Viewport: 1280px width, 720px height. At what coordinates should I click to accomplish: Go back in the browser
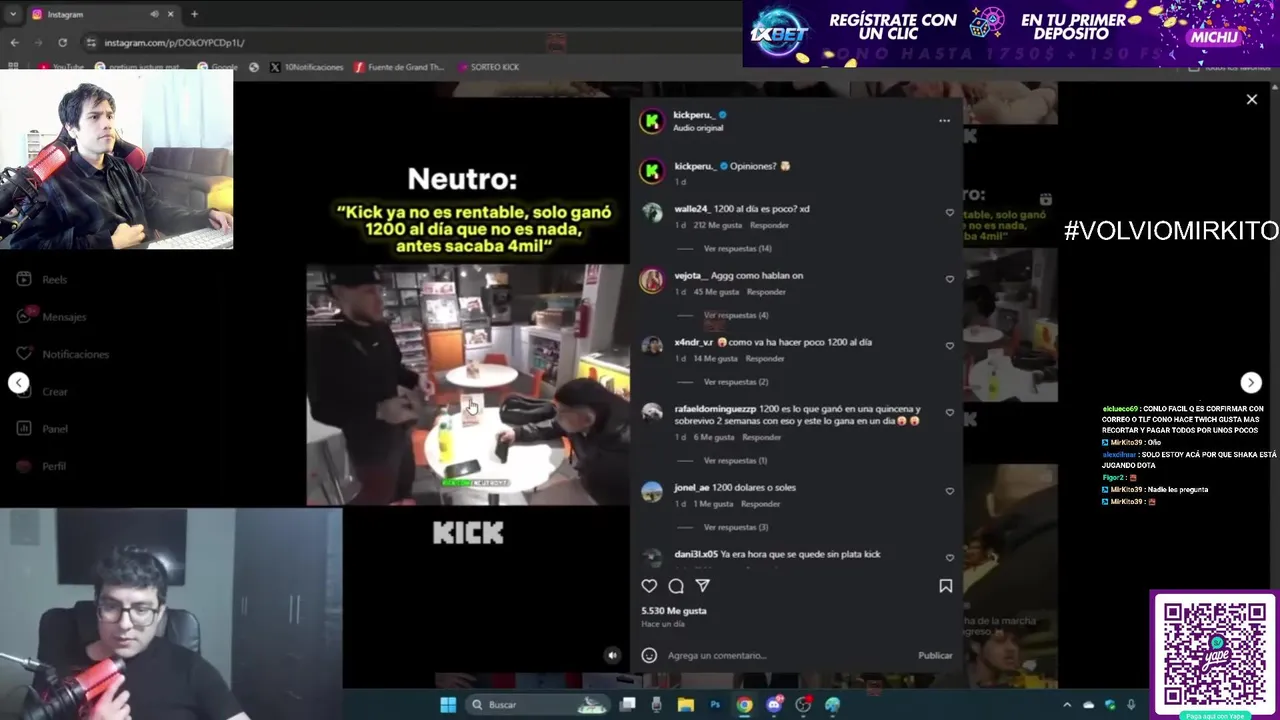coord(14,42)
